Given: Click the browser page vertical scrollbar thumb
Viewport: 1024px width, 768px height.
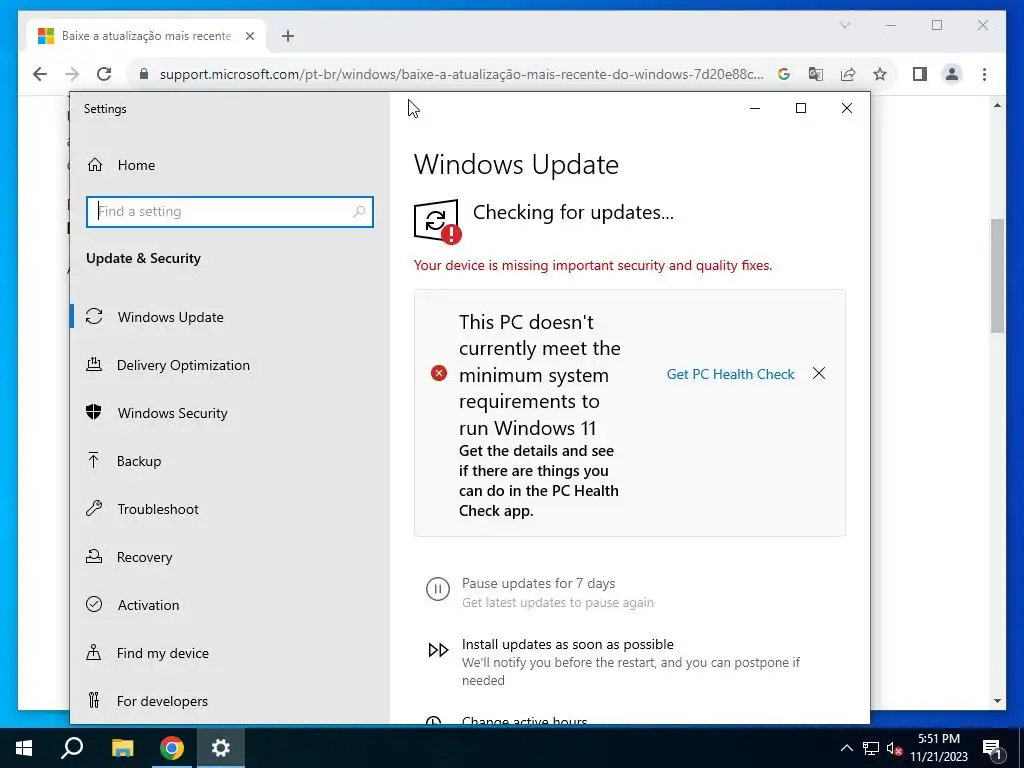Looking at the screenshot, I should 997,276.
